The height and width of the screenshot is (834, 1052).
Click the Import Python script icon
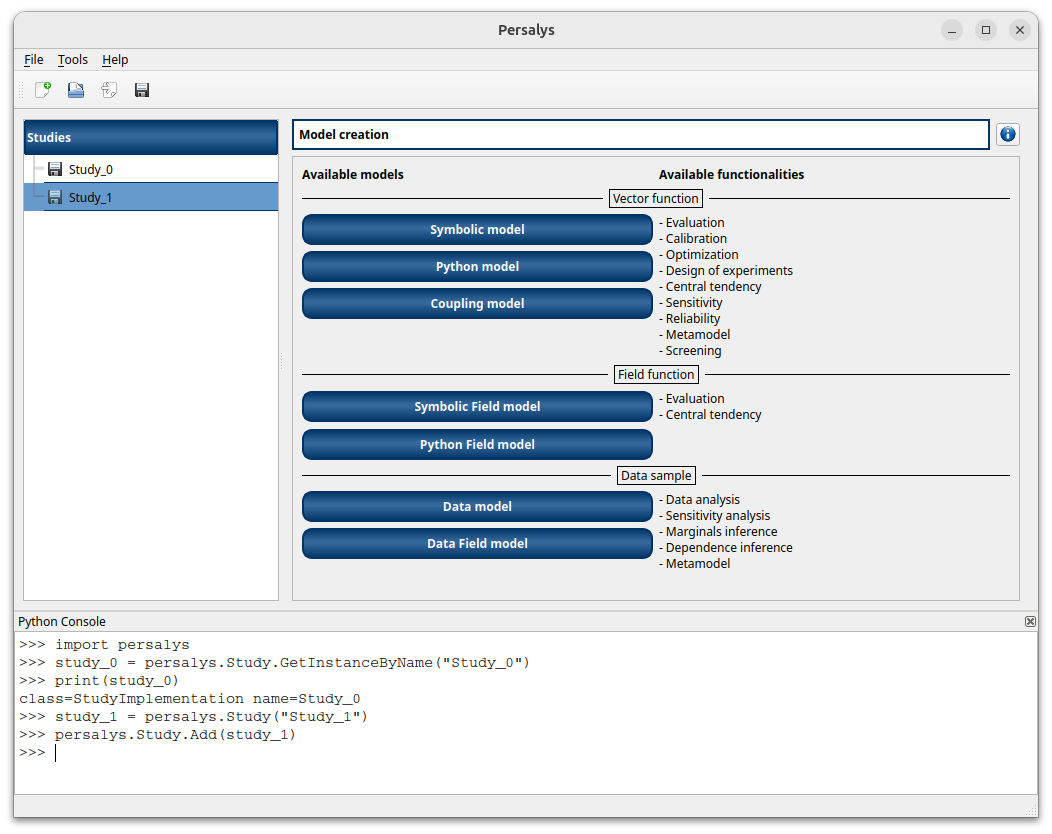click(109, 90)
